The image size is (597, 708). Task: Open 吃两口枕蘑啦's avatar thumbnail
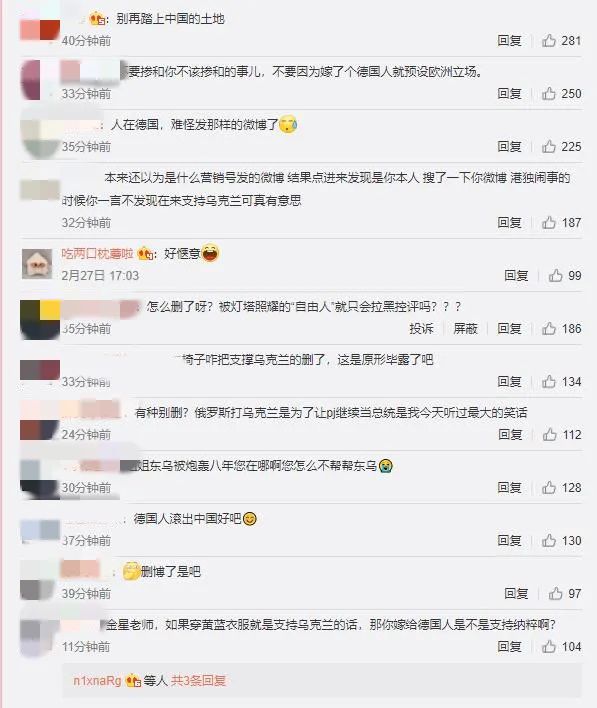(x=37, y=264)
